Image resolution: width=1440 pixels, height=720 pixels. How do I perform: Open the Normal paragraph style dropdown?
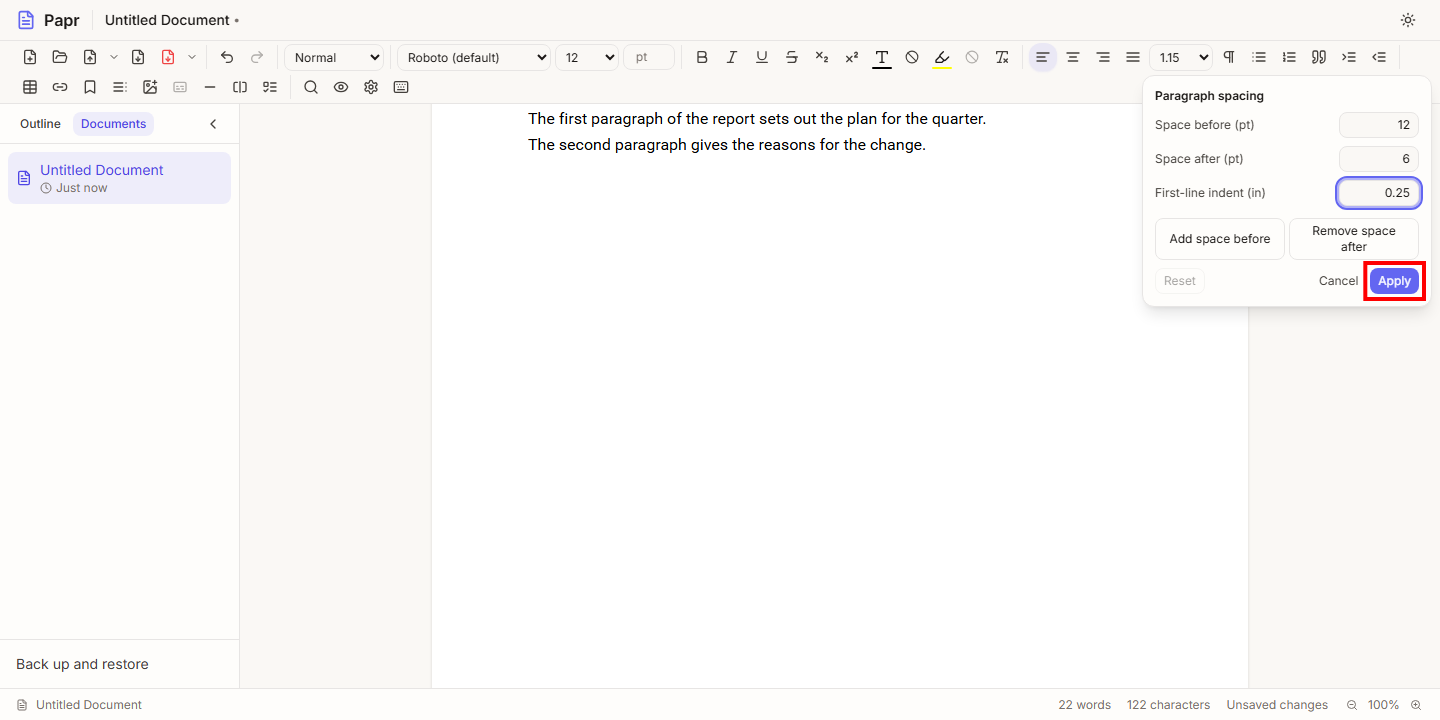pyautogui.click(x=334, y=57)
